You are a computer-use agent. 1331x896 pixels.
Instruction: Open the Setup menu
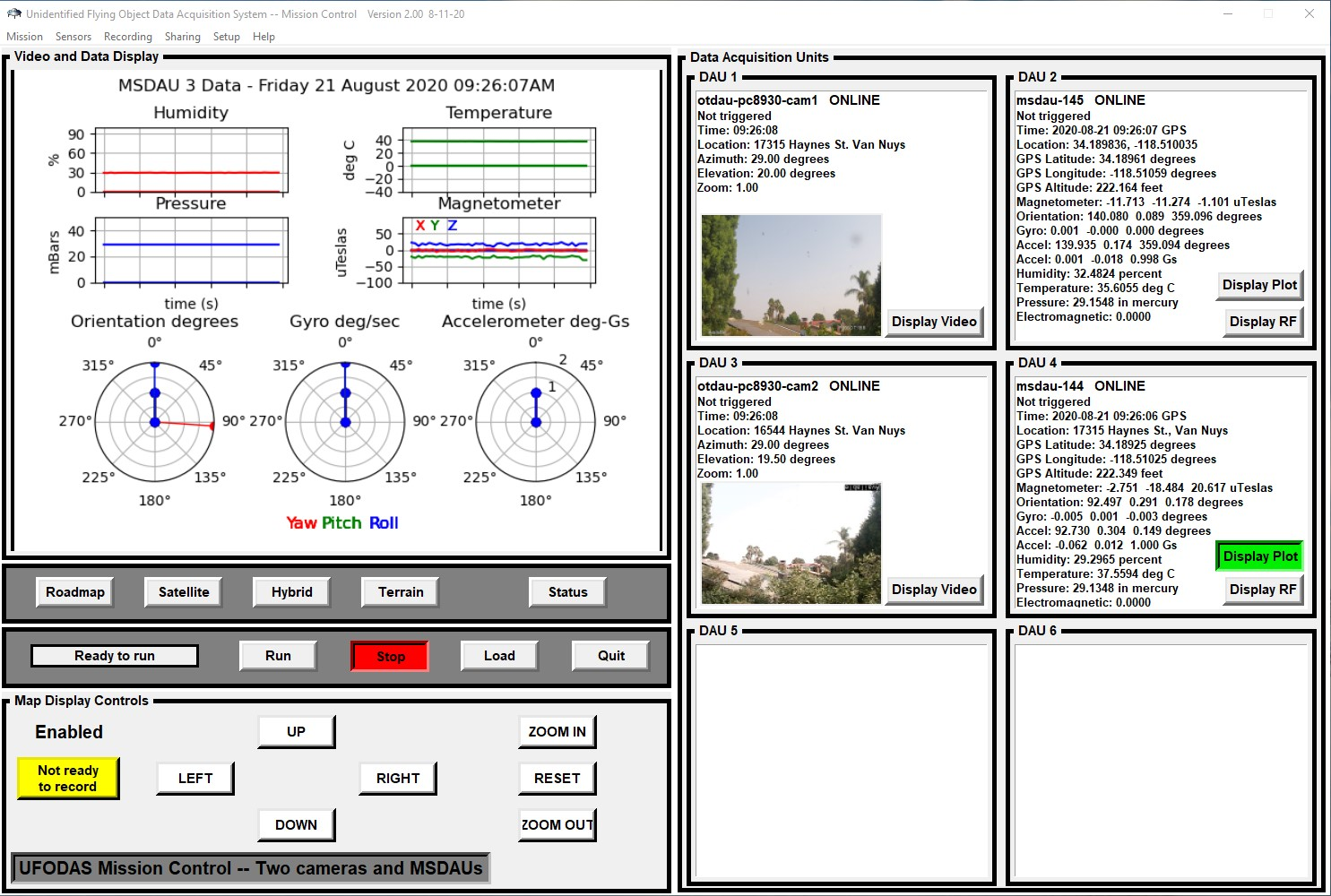point(227,37)
